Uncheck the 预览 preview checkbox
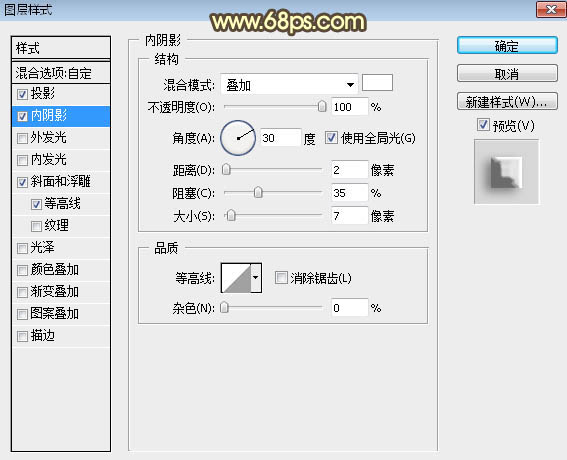The height and width of the screenshot is (460, 567). point(483,125)
